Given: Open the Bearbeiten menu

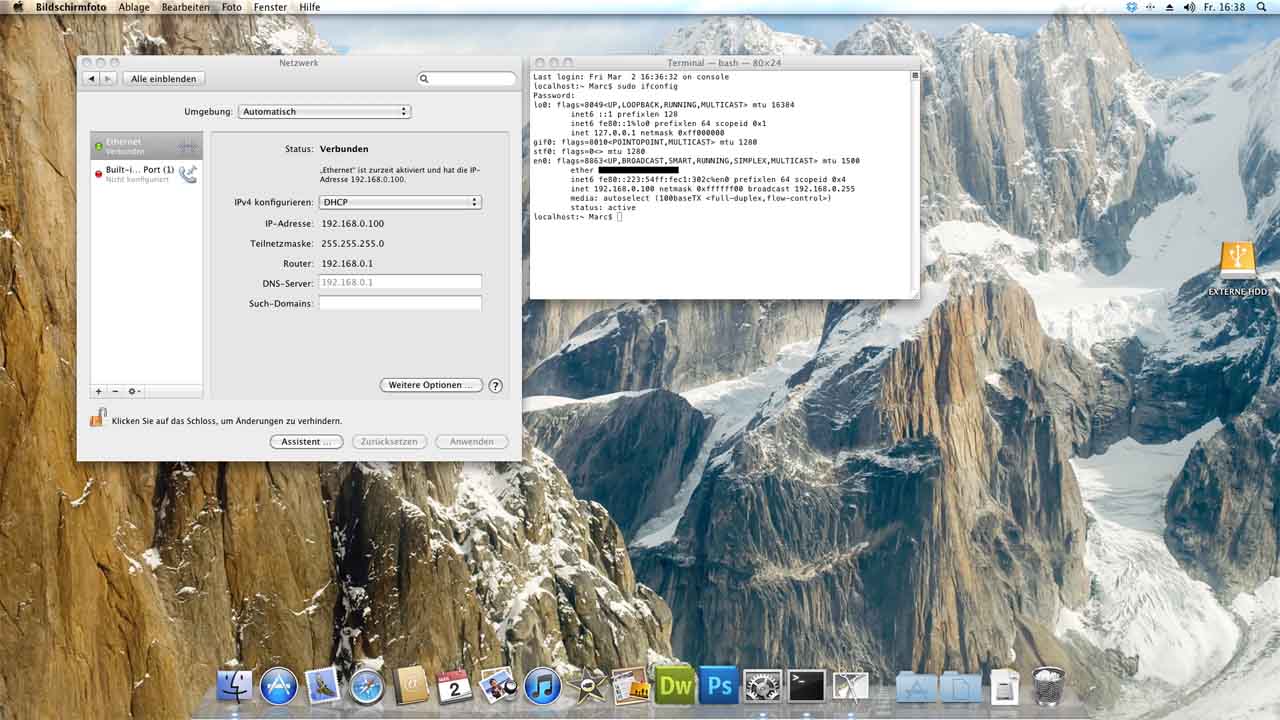Looking at the screenshot, I should 185,7.
